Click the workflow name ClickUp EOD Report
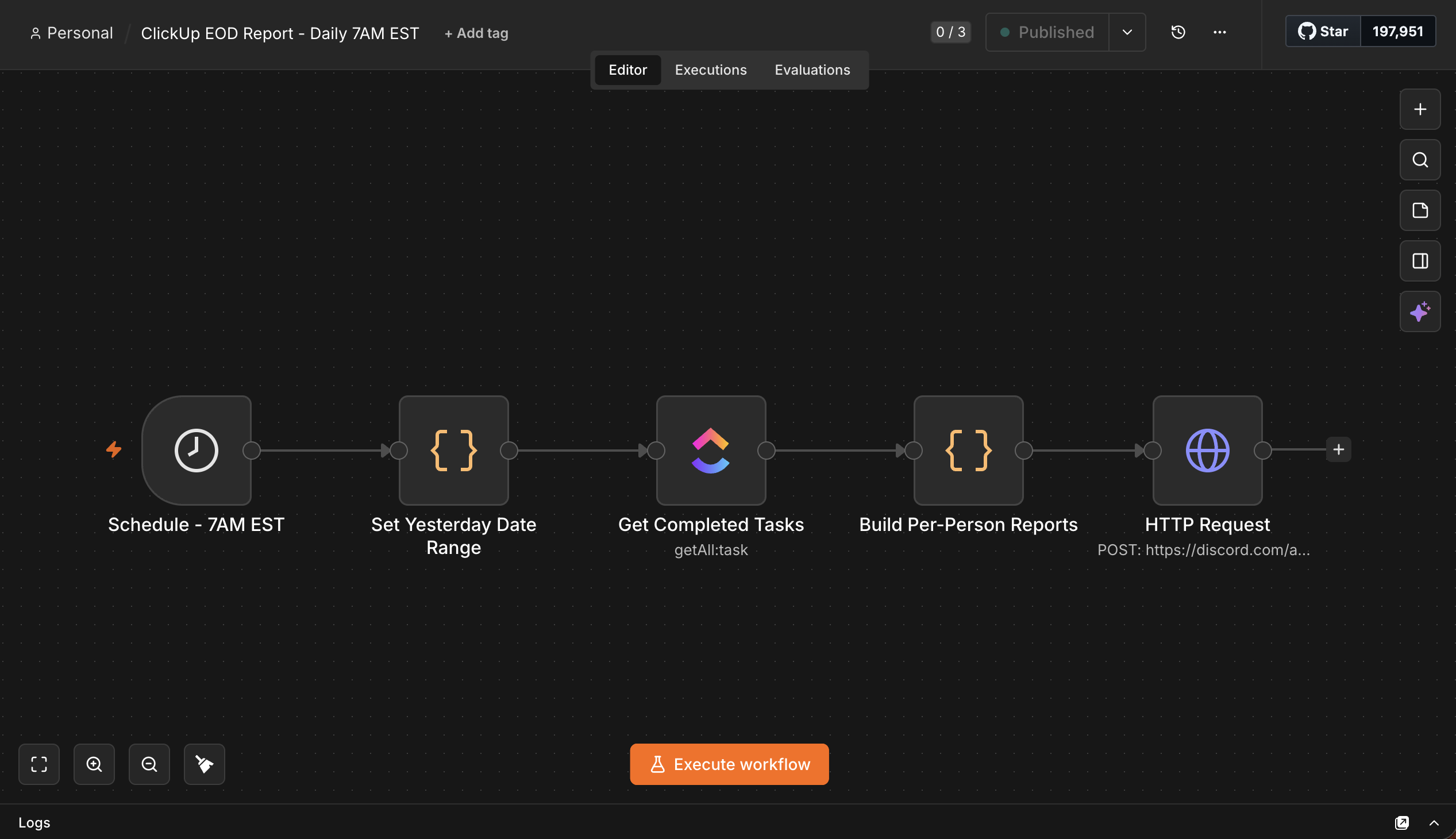 pyautogui.click(x=279, y=33)
